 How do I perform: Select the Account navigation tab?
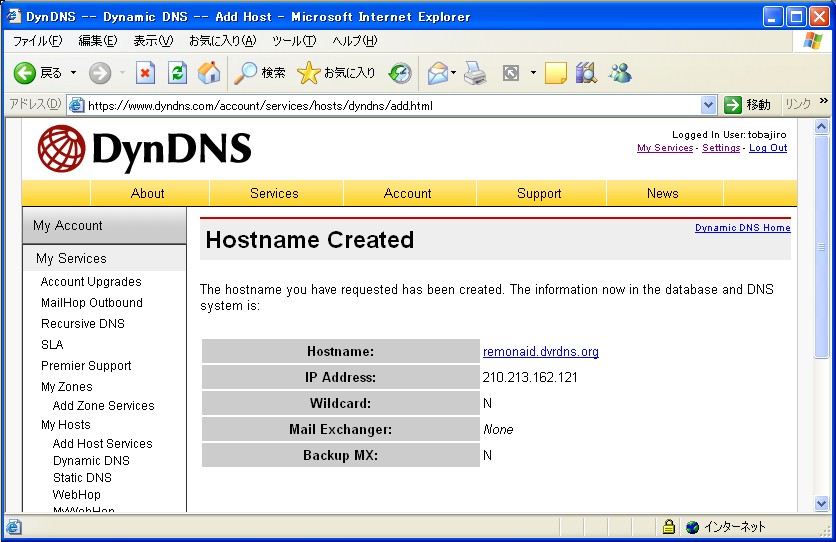[408, 193]
